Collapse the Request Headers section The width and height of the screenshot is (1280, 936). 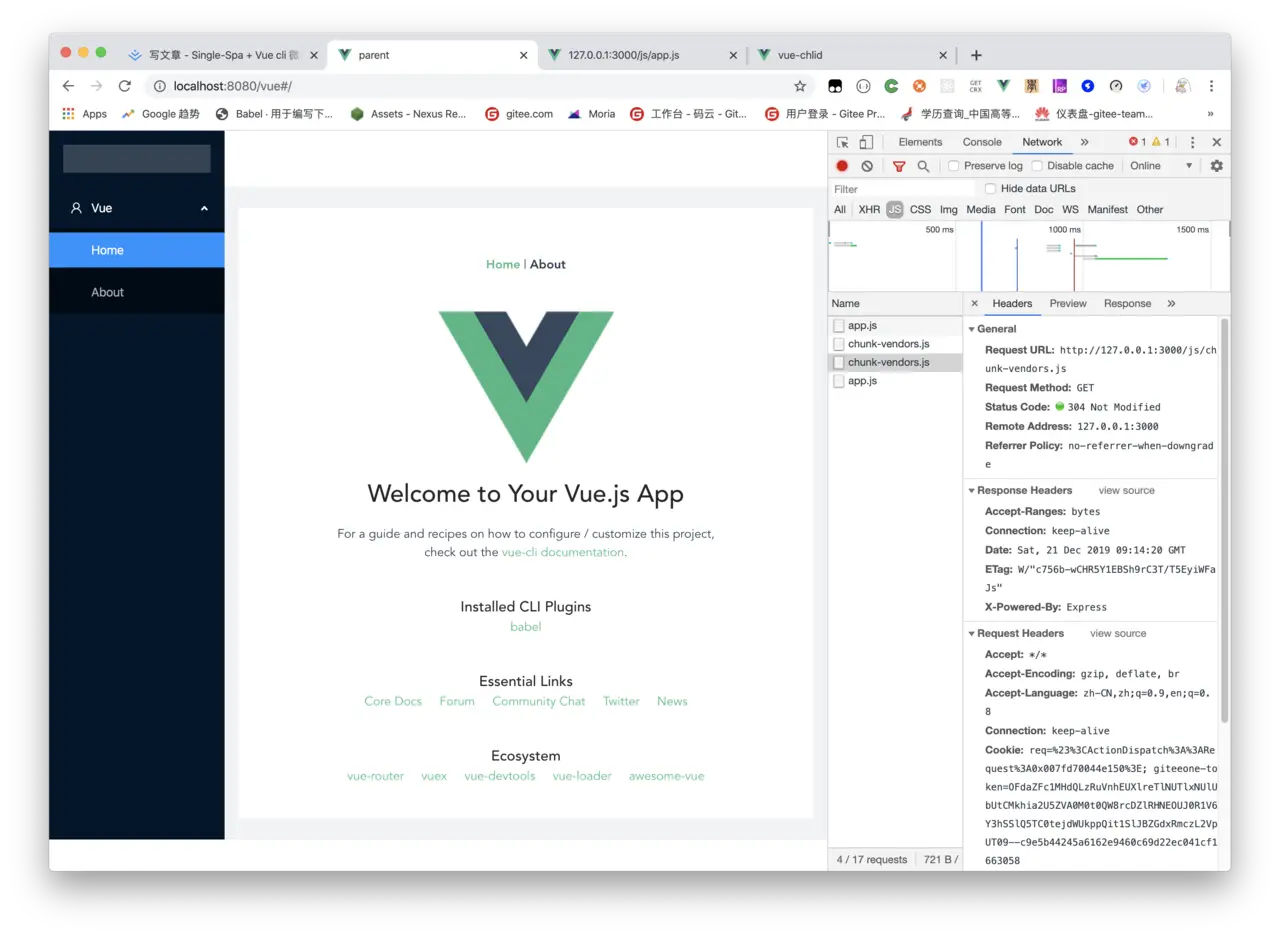pyautogui.click(x=971, y=634)
